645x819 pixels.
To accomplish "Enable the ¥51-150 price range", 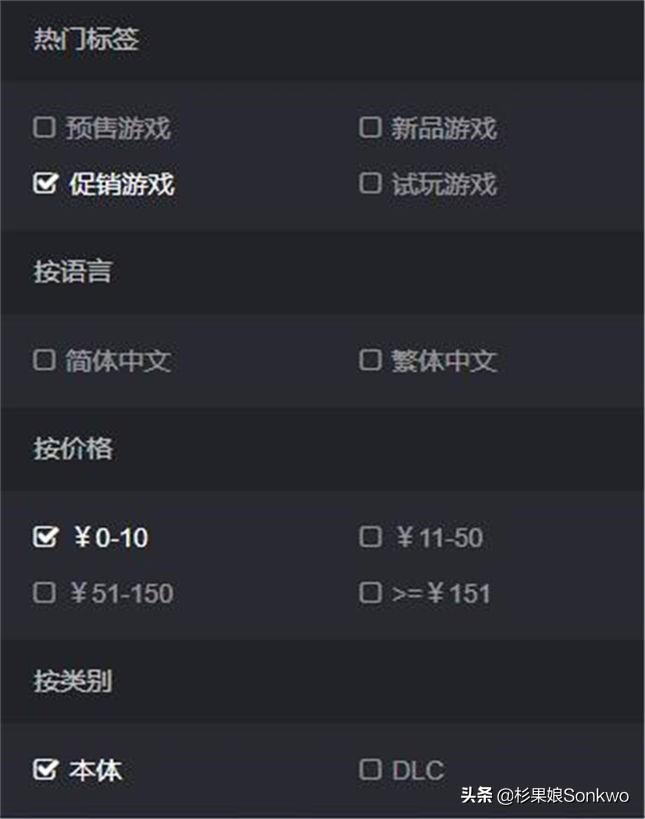I will point(43,593).
